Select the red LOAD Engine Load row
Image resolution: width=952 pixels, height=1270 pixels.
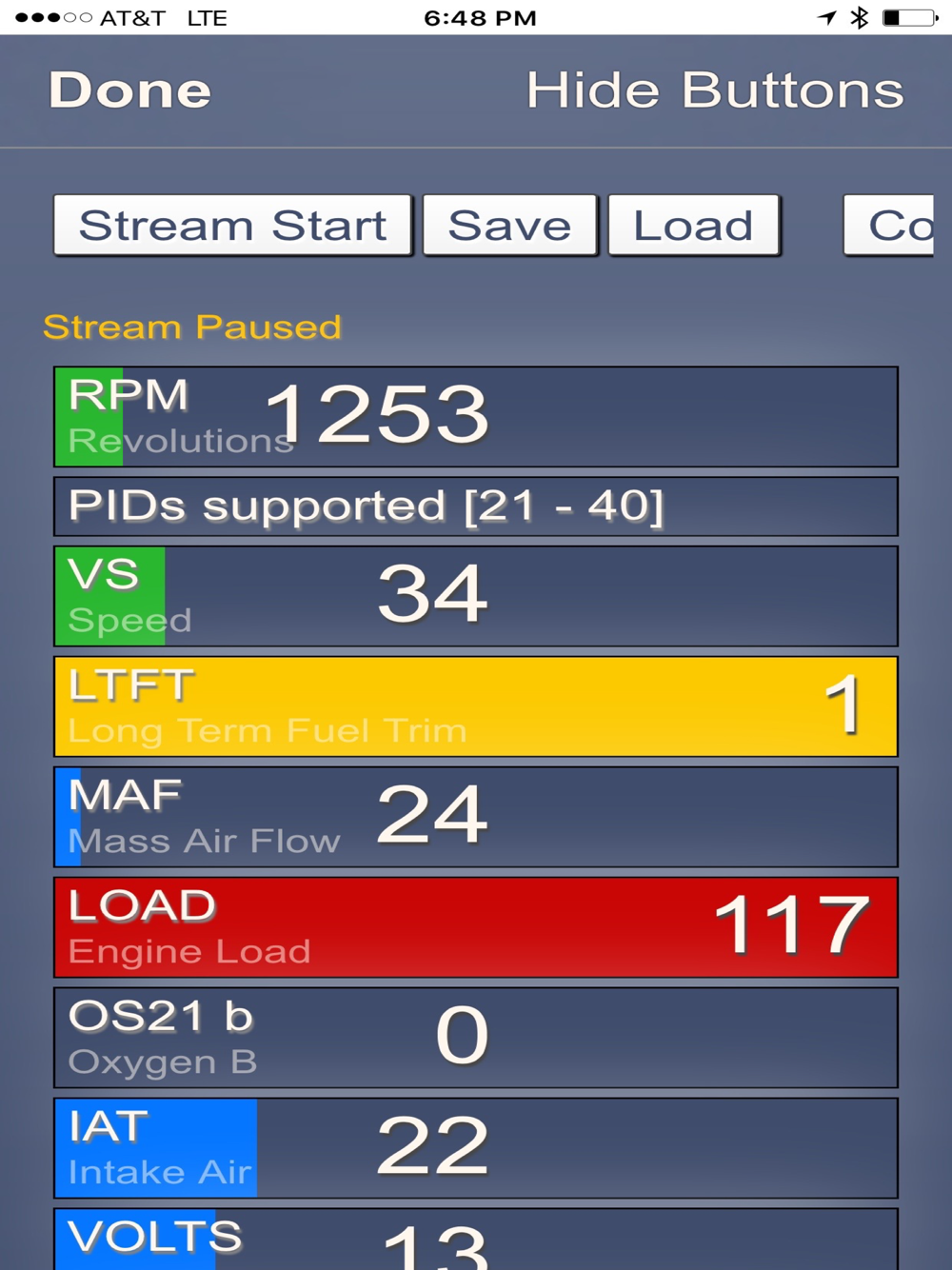tap(476, 927)
